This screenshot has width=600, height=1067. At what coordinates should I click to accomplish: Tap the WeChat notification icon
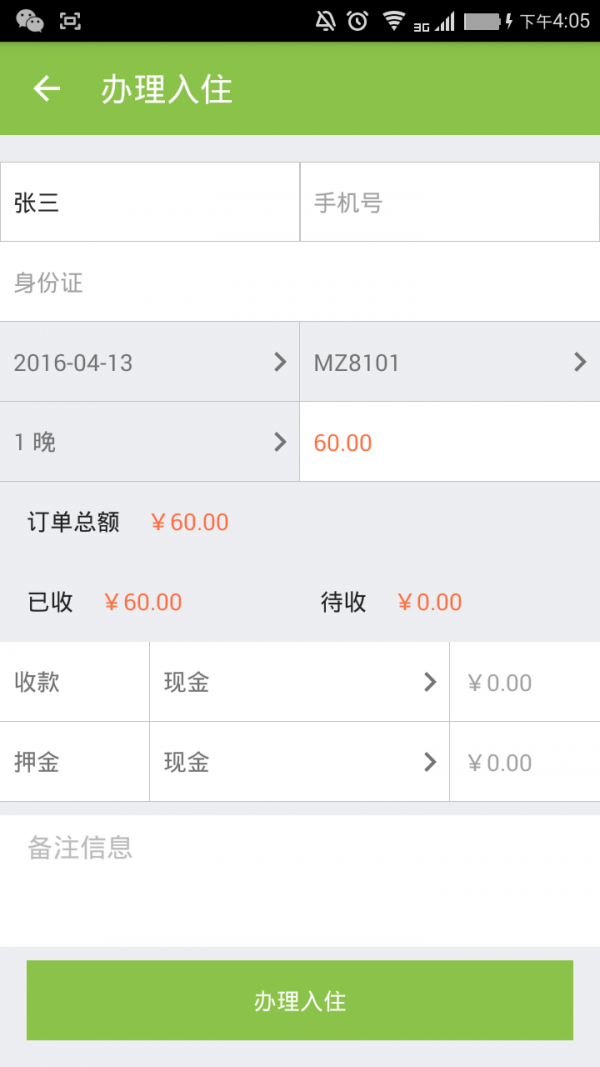(30, 21)
